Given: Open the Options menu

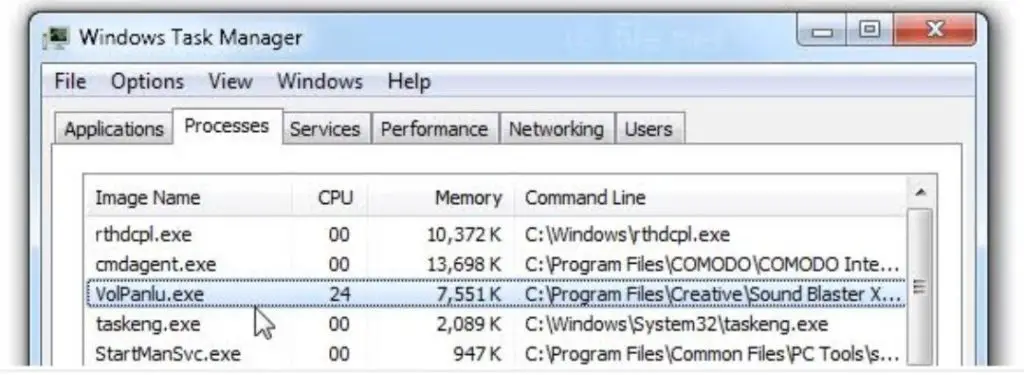Looking at the screenshot, I should (147, 82).
